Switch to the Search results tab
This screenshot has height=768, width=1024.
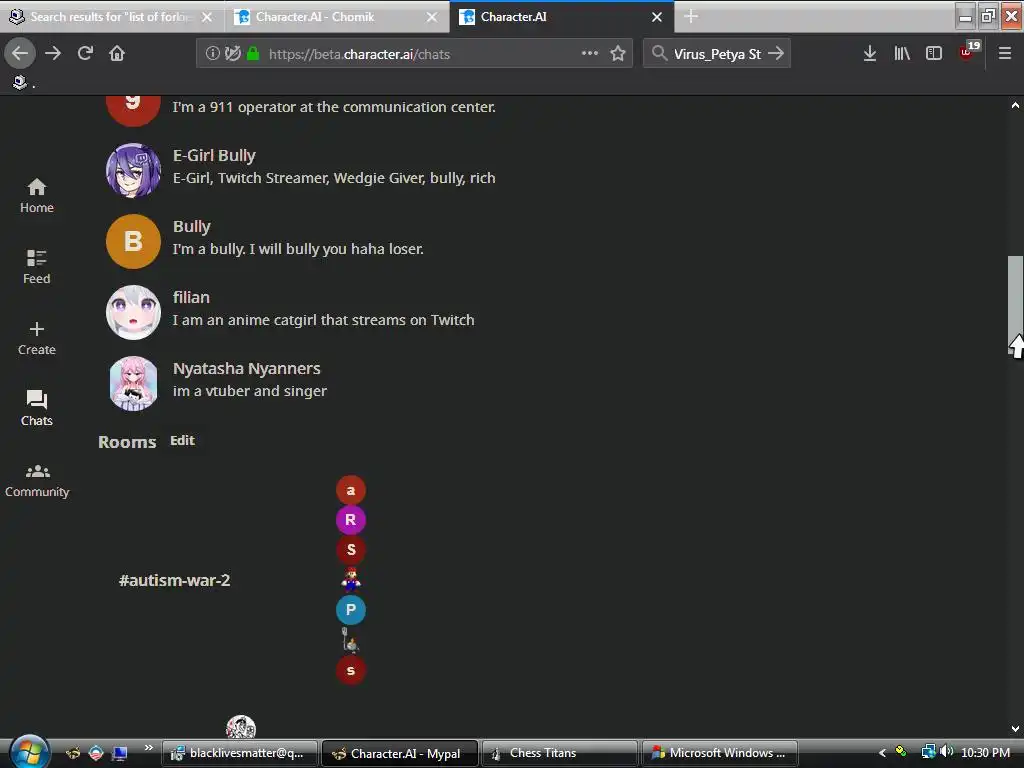pos(110,17)
